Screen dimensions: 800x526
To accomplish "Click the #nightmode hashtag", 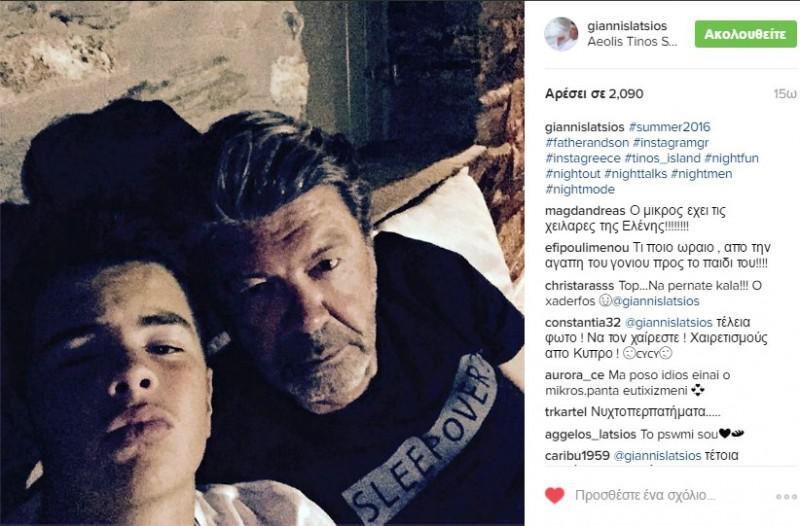I will (580, 190).
